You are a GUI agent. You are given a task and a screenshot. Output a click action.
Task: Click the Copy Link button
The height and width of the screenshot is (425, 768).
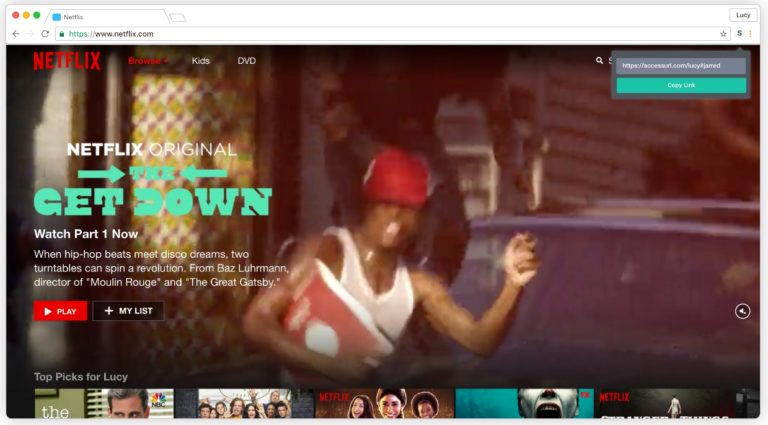[x=681, y=85]
